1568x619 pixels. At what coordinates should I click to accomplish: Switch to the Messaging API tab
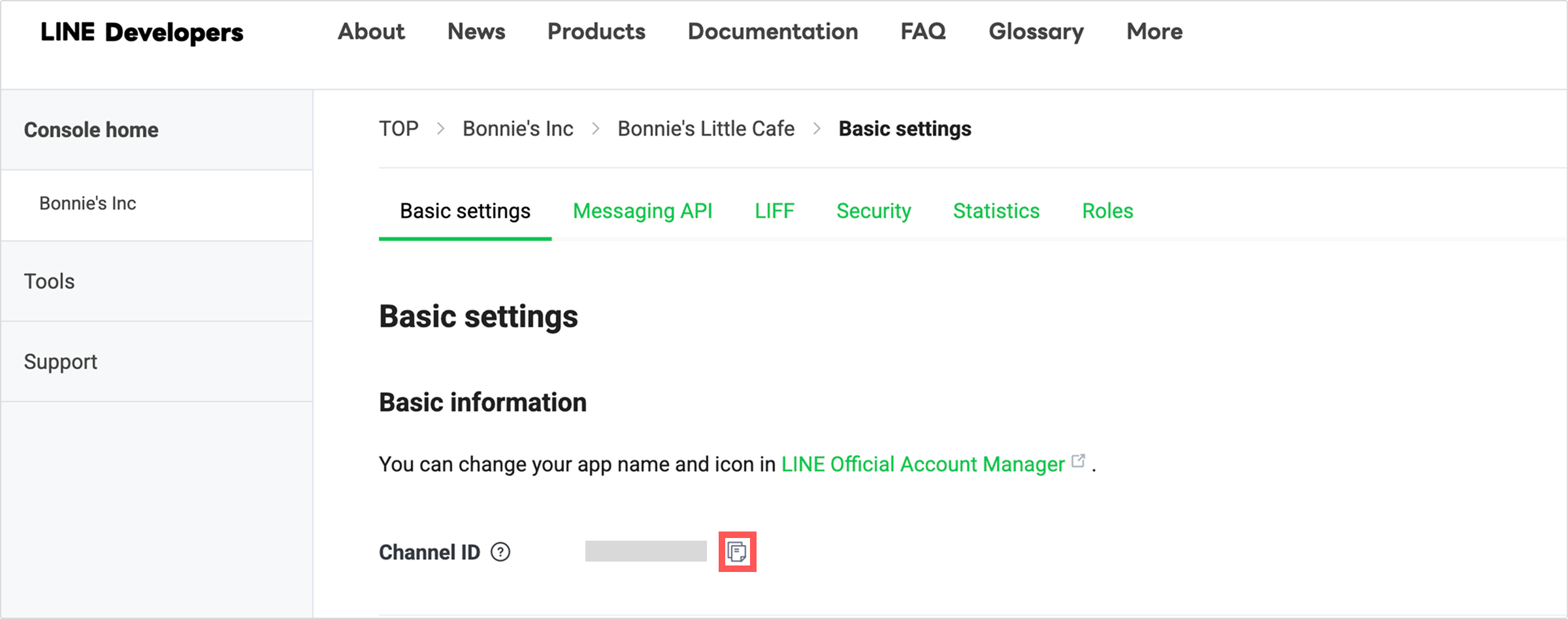click(x=643, y=211)
